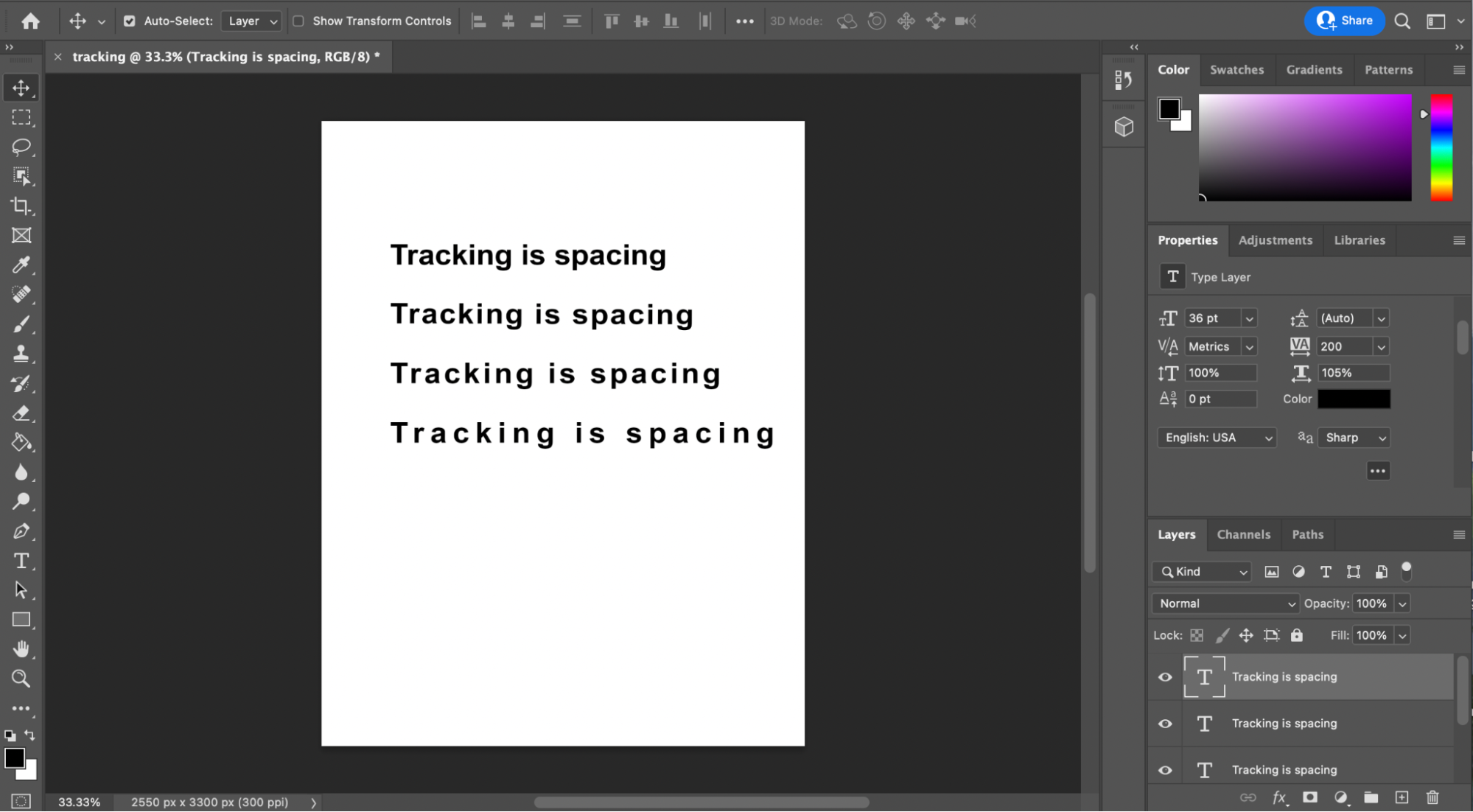Click the Channels tab in panel
Viewport: 1473px width, 812px height.
(x=1243, y=534)
